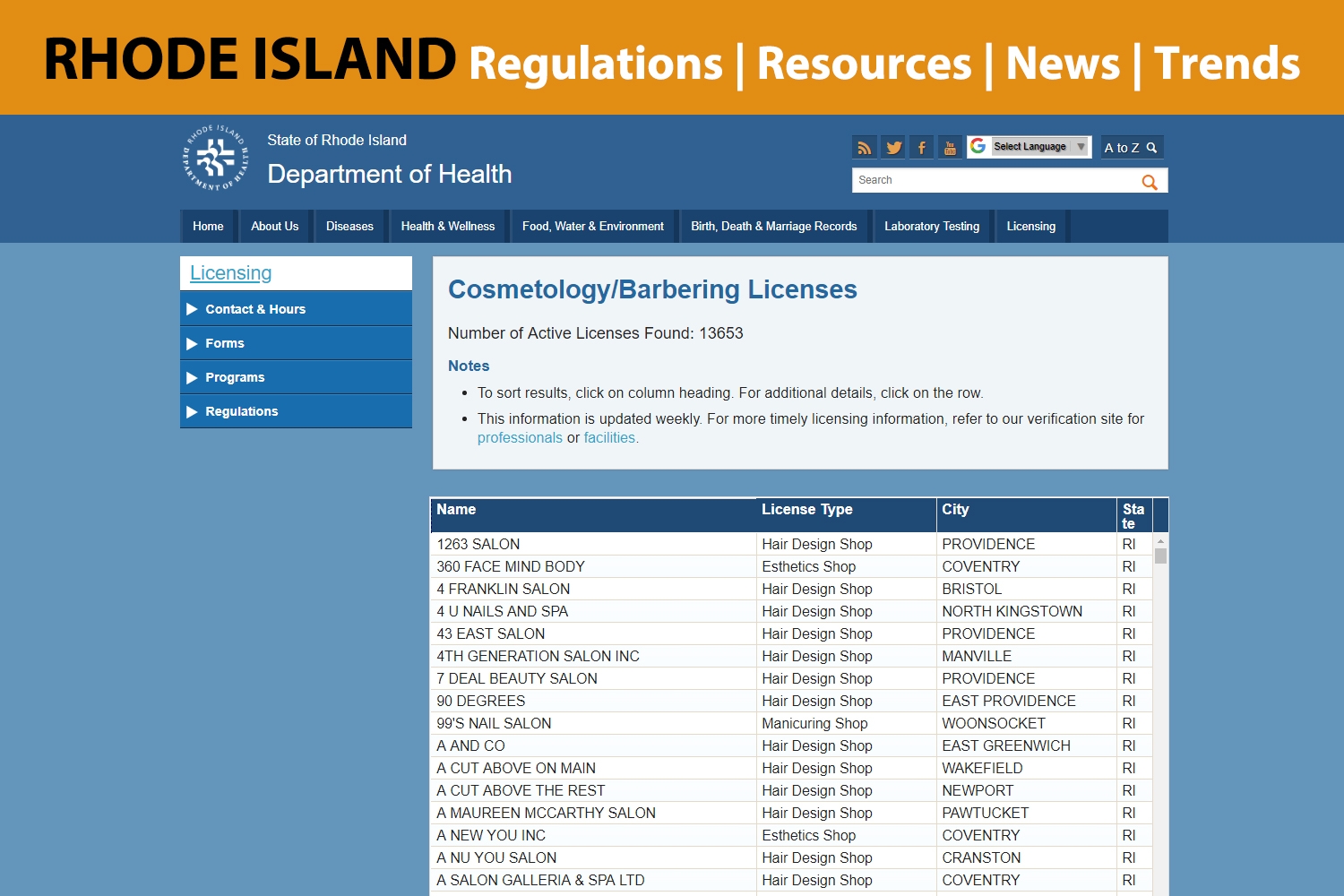Select the A NEW YOU INC row
The height and width of the screenshot is (896, 1344).
click(x=791, y=835)
